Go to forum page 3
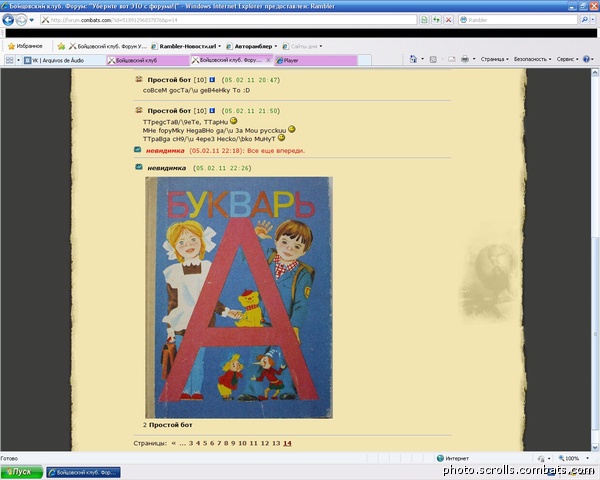This screenshot has width=600, height=480. click(191, 443)
